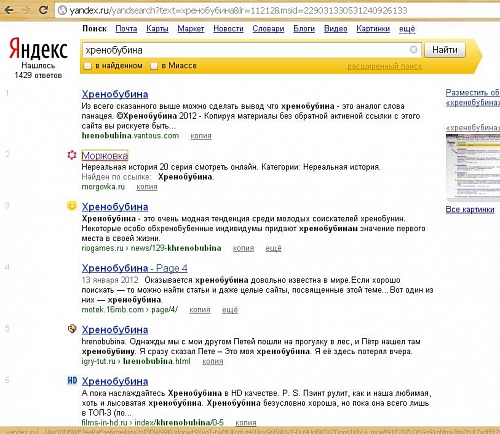Open the Почта tab
This screenshot has height=434, width=500.
click(126, 29)
